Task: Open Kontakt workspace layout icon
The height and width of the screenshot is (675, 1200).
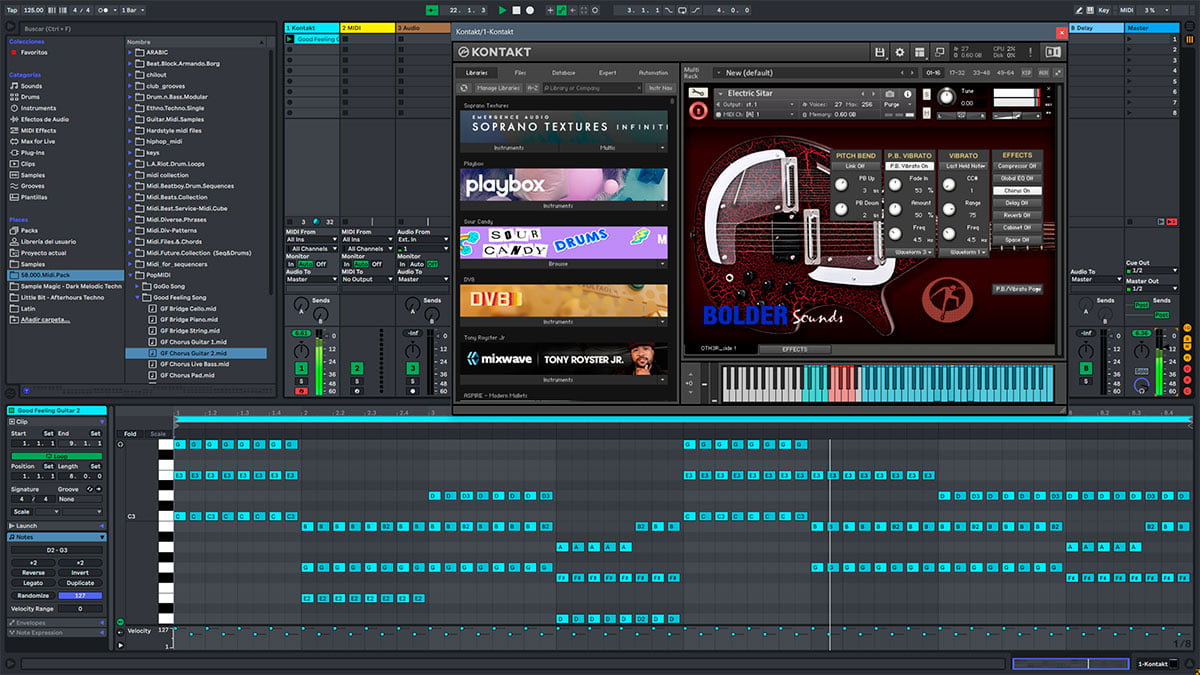Action: 920,52
